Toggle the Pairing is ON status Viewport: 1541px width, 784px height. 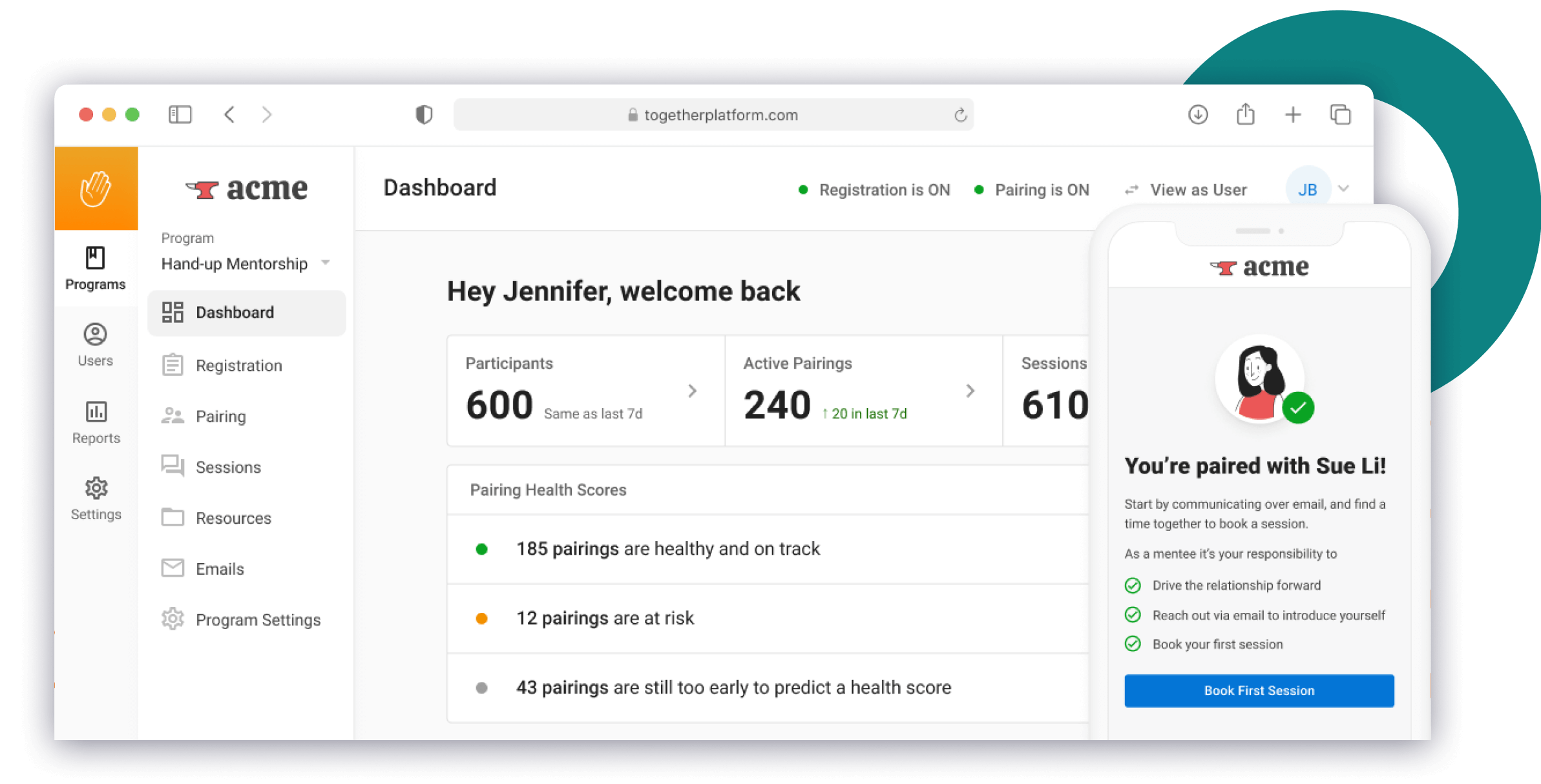coord(1031,190)
